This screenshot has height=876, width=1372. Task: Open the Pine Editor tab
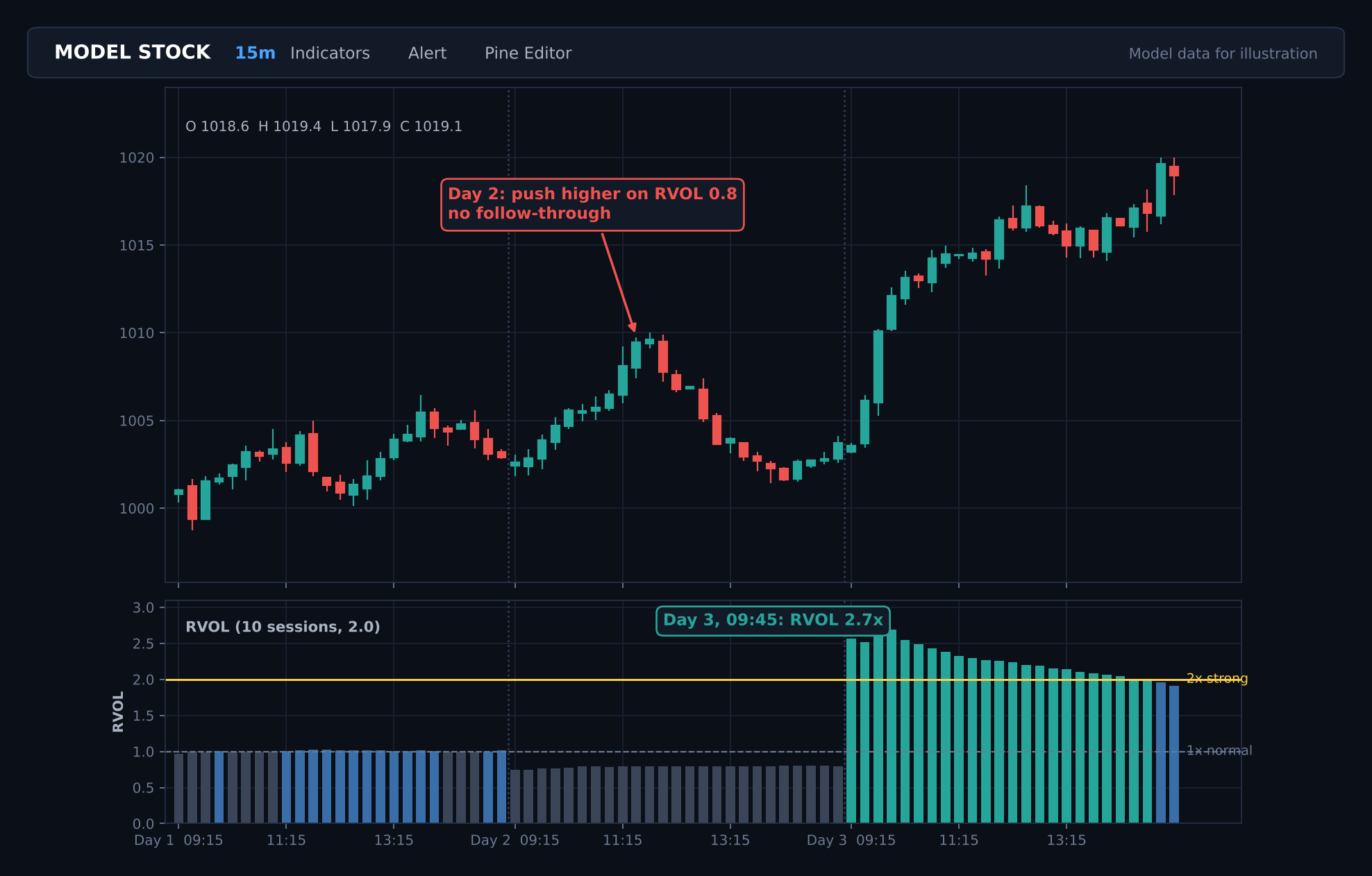pos(528,53)
